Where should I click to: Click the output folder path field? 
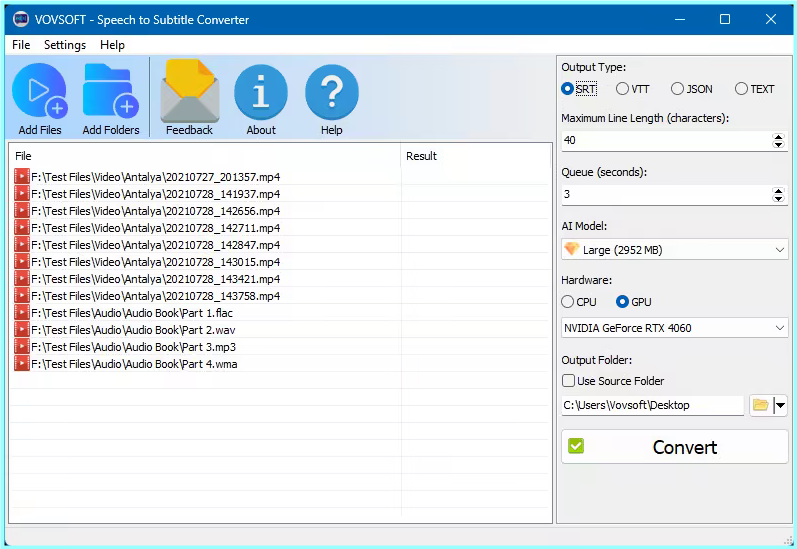point(653,405)
